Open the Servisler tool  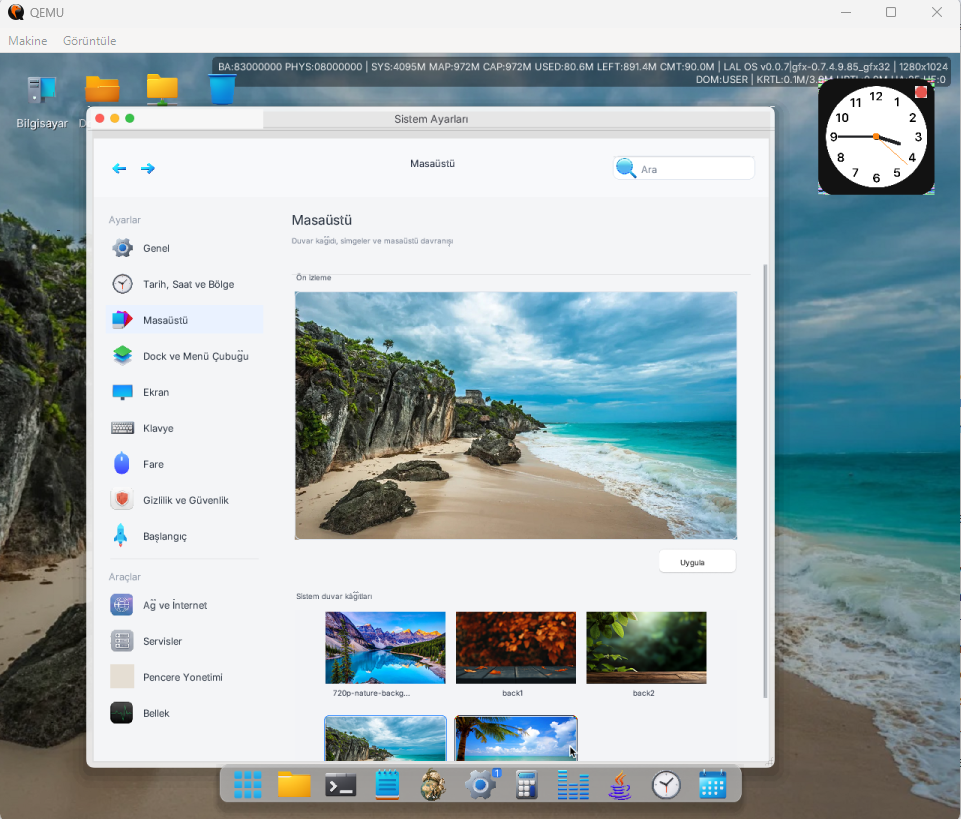184,641
